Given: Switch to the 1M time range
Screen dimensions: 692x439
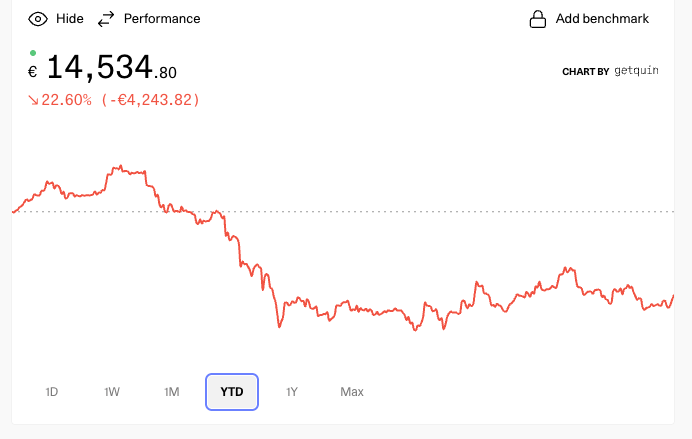Looking at the screenshot, I should pos(172,392).
